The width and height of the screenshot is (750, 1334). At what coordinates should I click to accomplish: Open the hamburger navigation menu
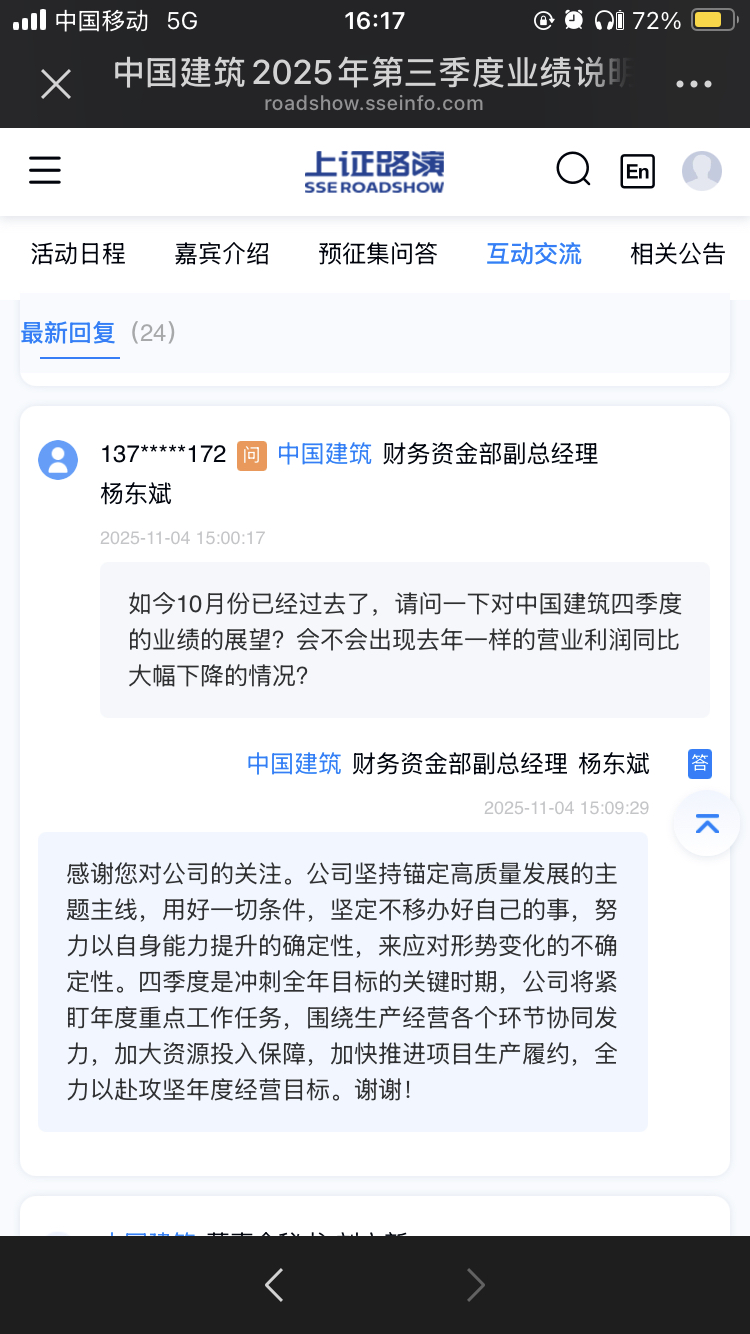pos(45,170)
